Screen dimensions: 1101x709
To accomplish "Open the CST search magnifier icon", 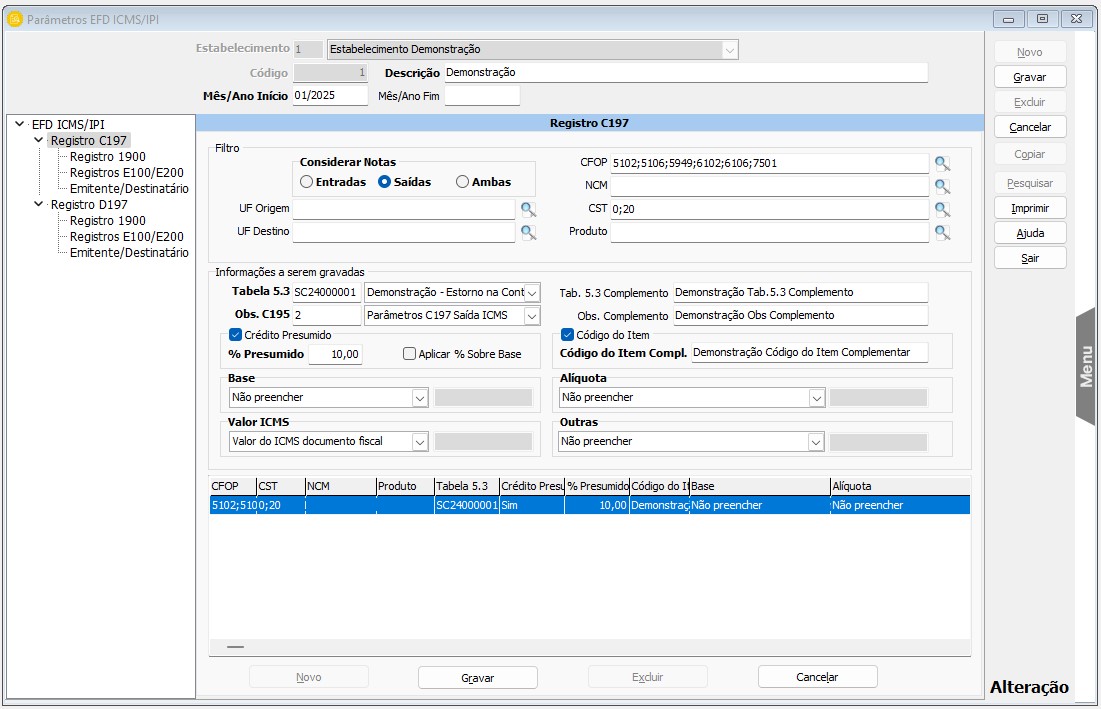I will coord(941,209).
